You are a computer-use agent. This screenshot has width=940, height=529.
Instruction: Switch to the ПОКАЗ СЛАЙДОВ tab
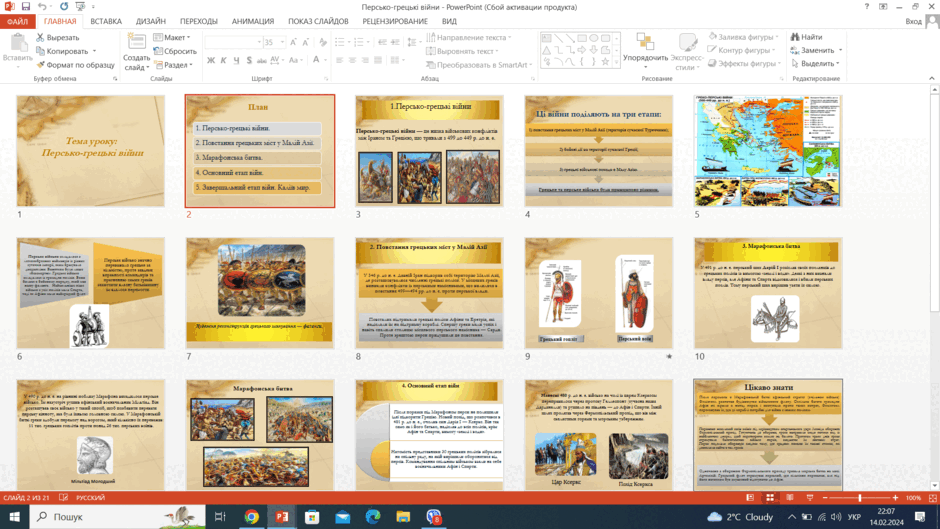(x=318, y=21)
